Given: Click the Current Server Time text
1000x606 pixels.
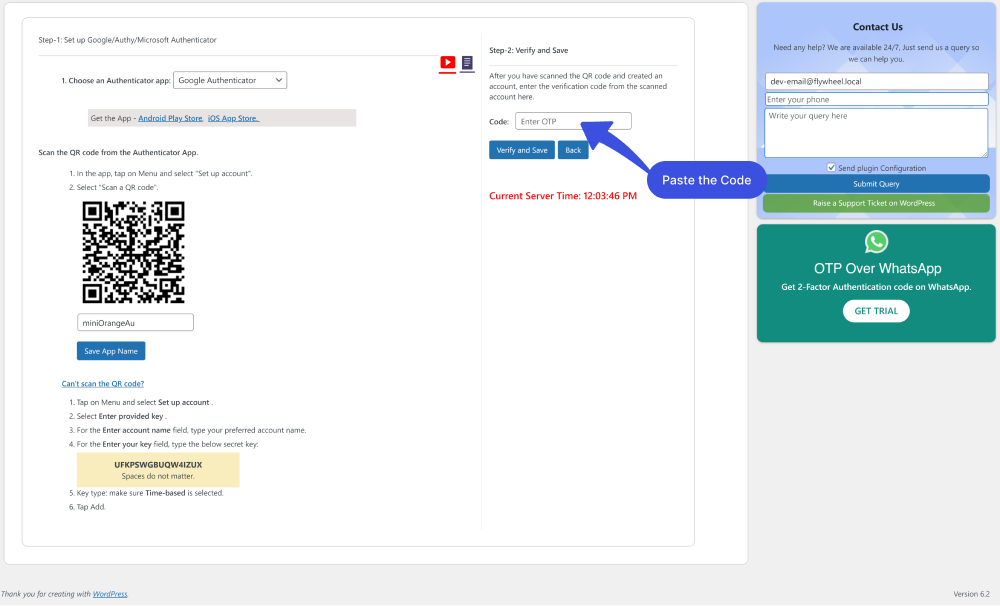Looking at the screenshot, I should point(562,196).
